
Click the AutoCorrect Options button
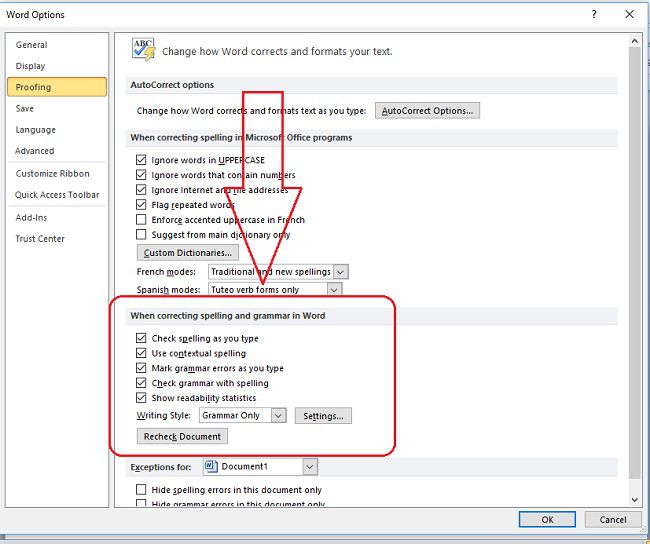tap(427, 111)
